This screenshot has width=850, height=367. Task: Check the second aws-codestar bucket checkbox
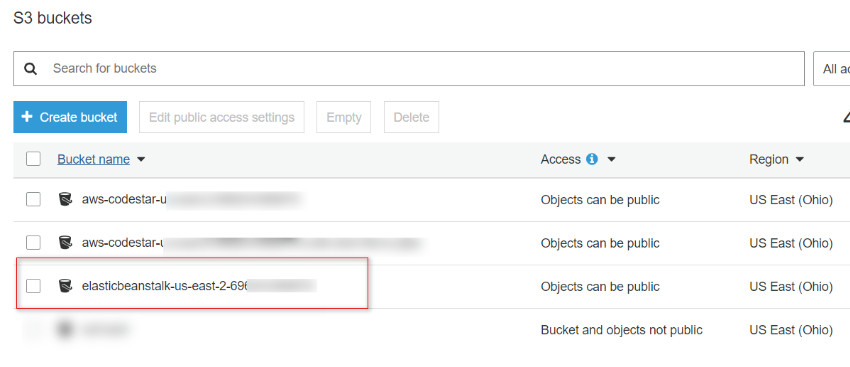click(x=33, y=242)
